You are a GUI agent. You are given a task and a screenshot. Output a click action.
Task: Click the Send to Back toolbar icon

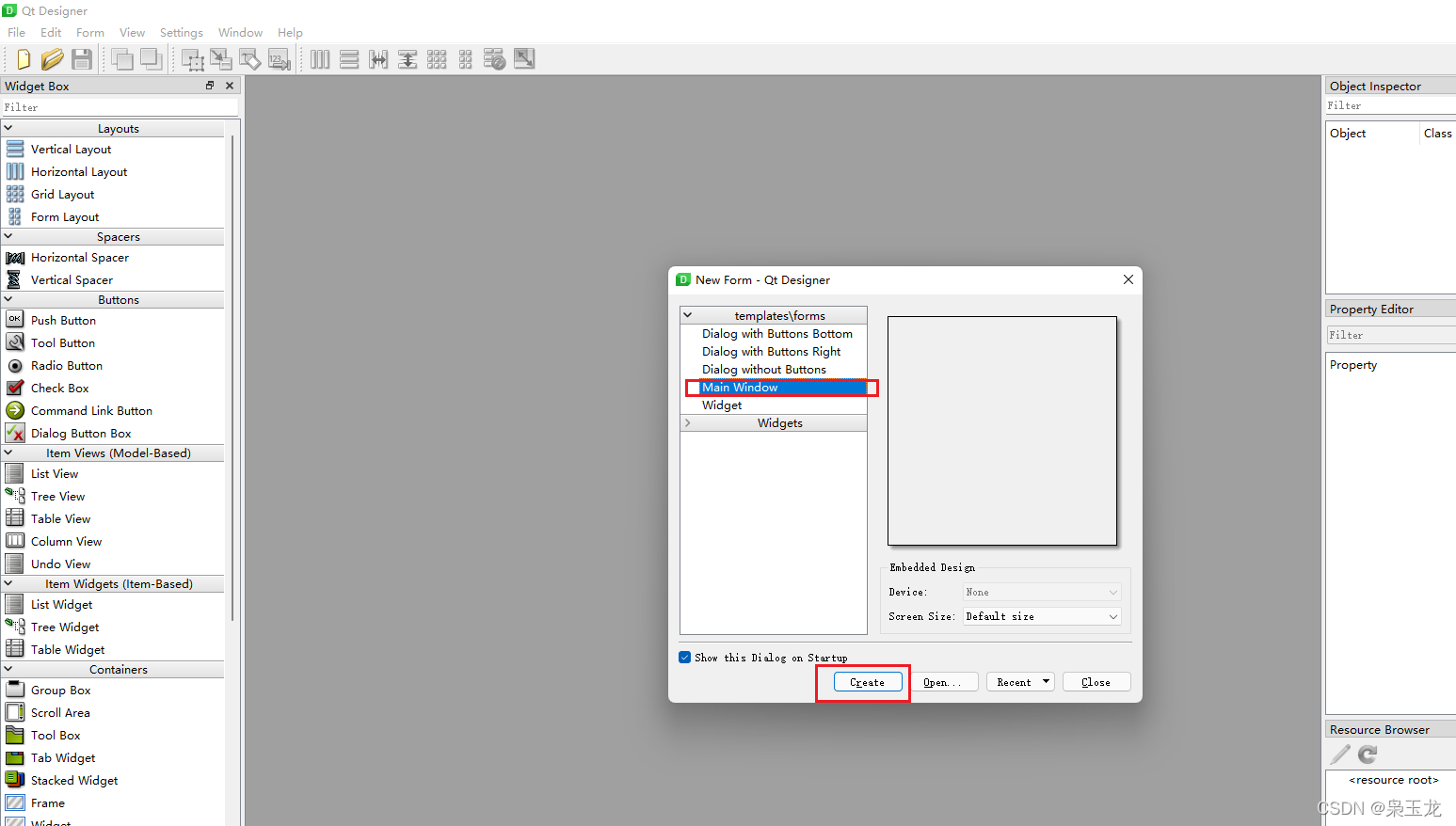tap(122, 59)
